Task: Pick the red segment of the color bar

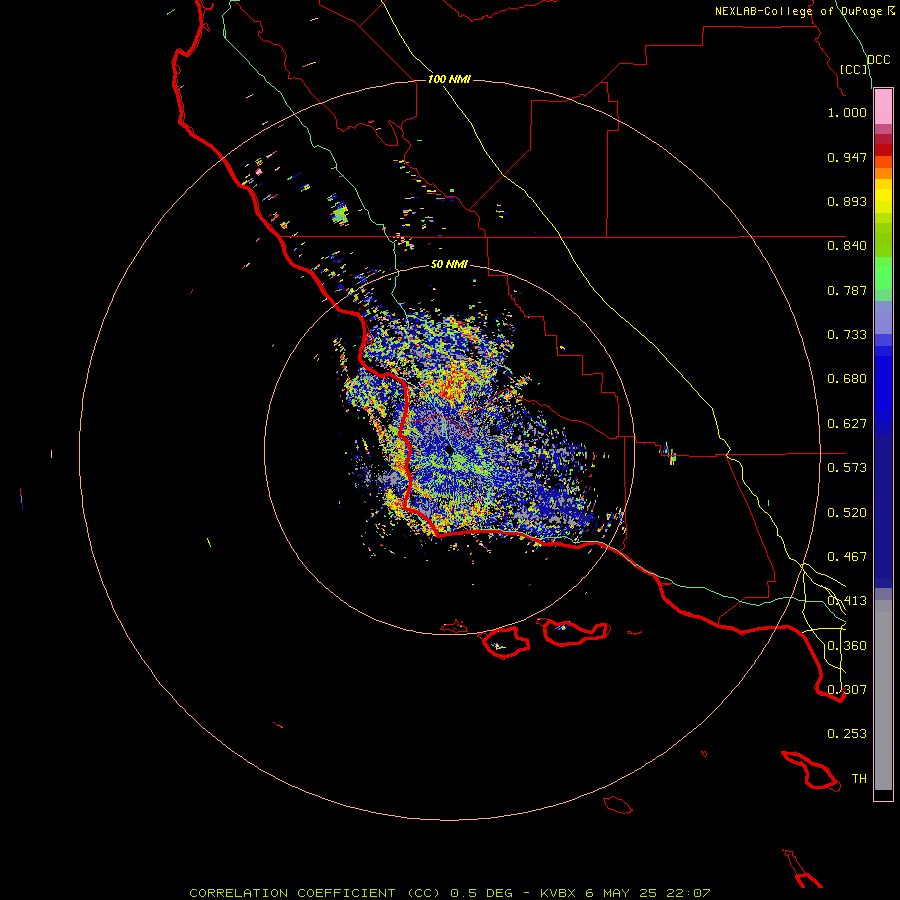Action: (883, 150)
